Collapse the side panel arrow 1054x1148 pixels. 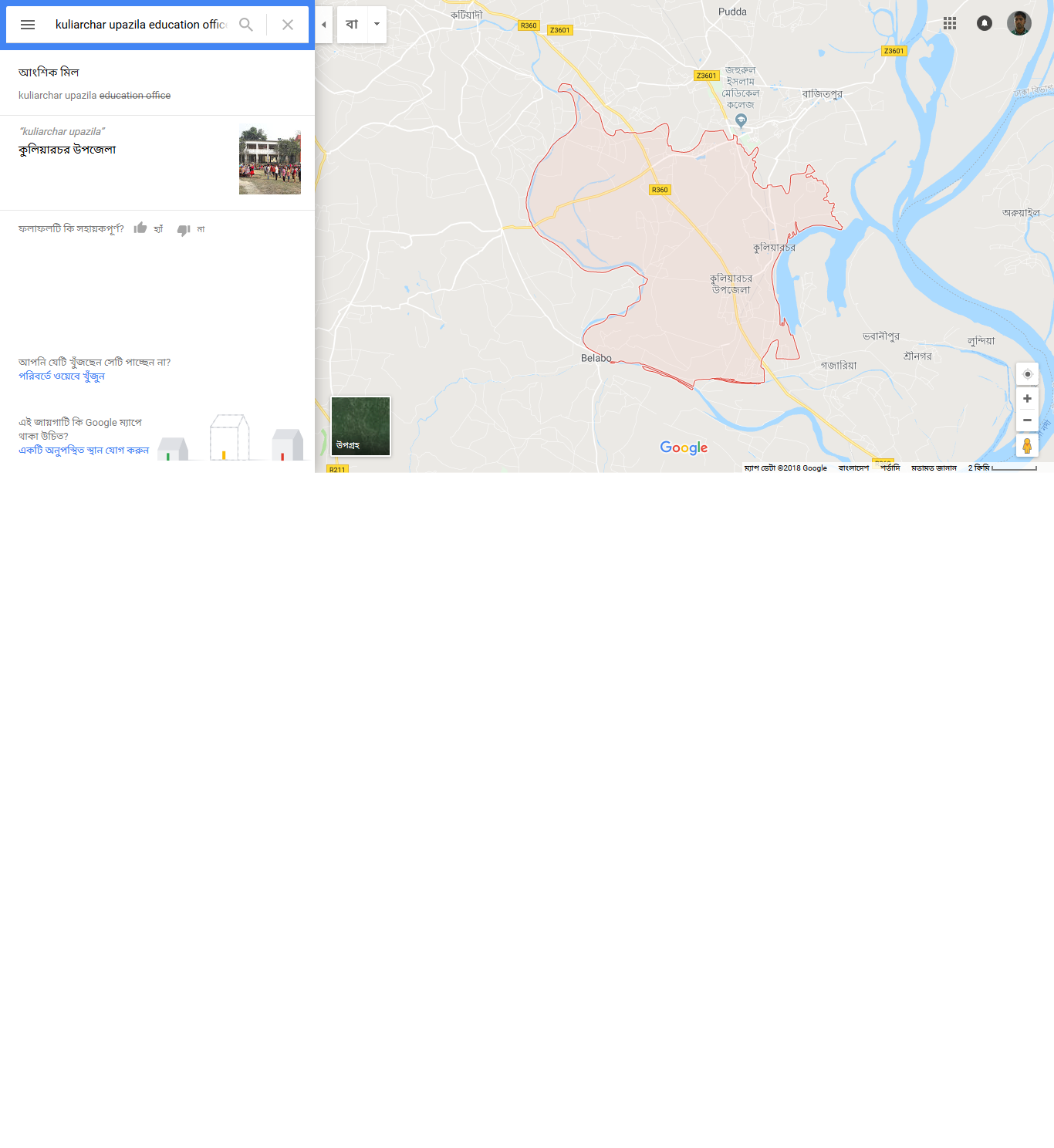coord(324,25)
